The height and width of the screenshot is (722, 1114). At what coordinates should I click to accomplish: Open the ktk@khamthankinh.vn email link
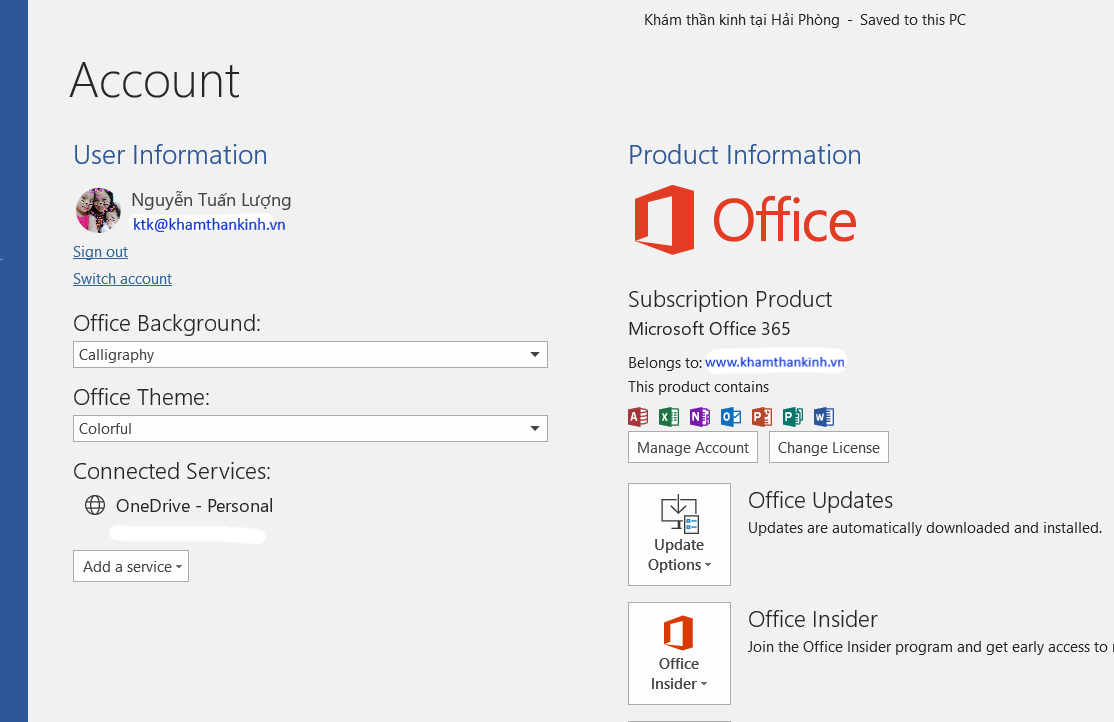coord(209,225)
